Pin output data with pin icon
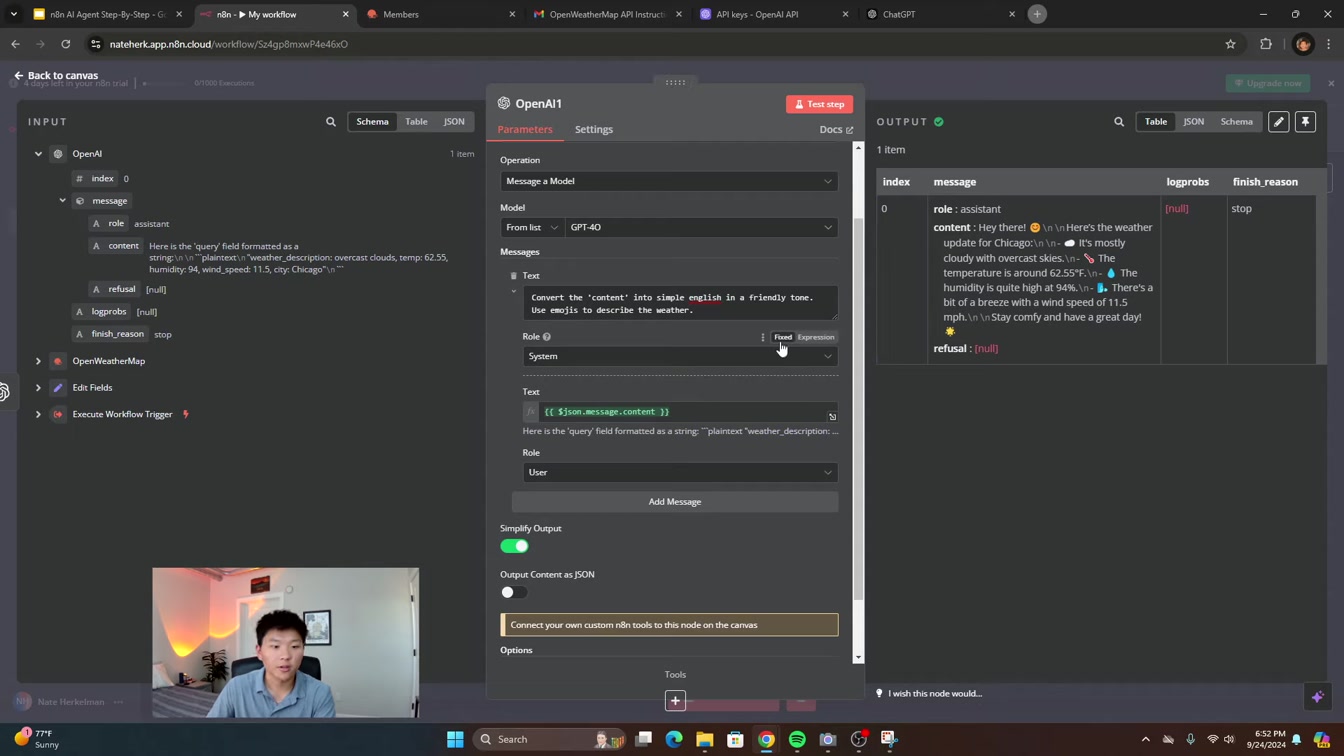The height and width of the screenshot is (756, 1344). click(x=1305, y=122)
